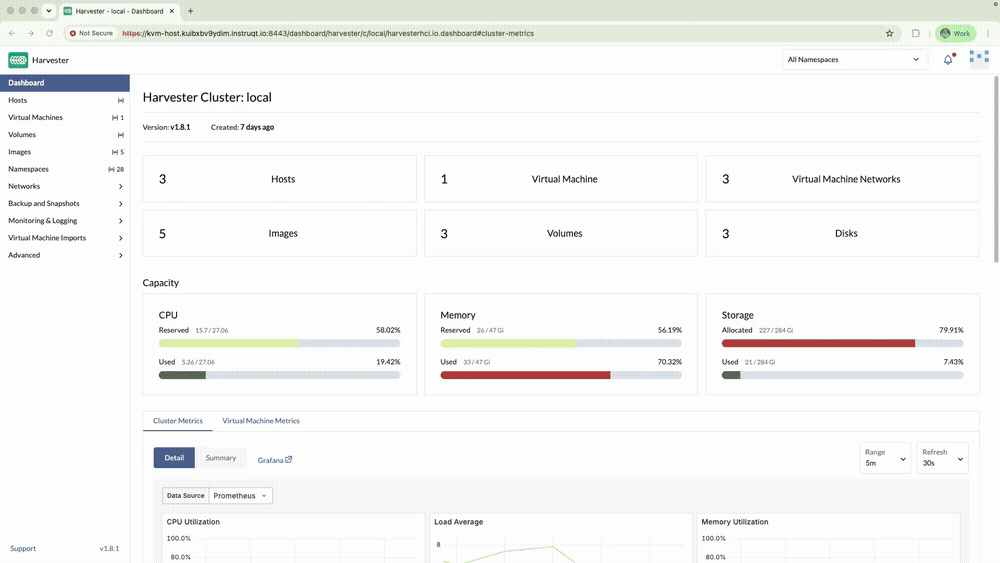Click the Created 7 days ago text

(x=242, y=127)
